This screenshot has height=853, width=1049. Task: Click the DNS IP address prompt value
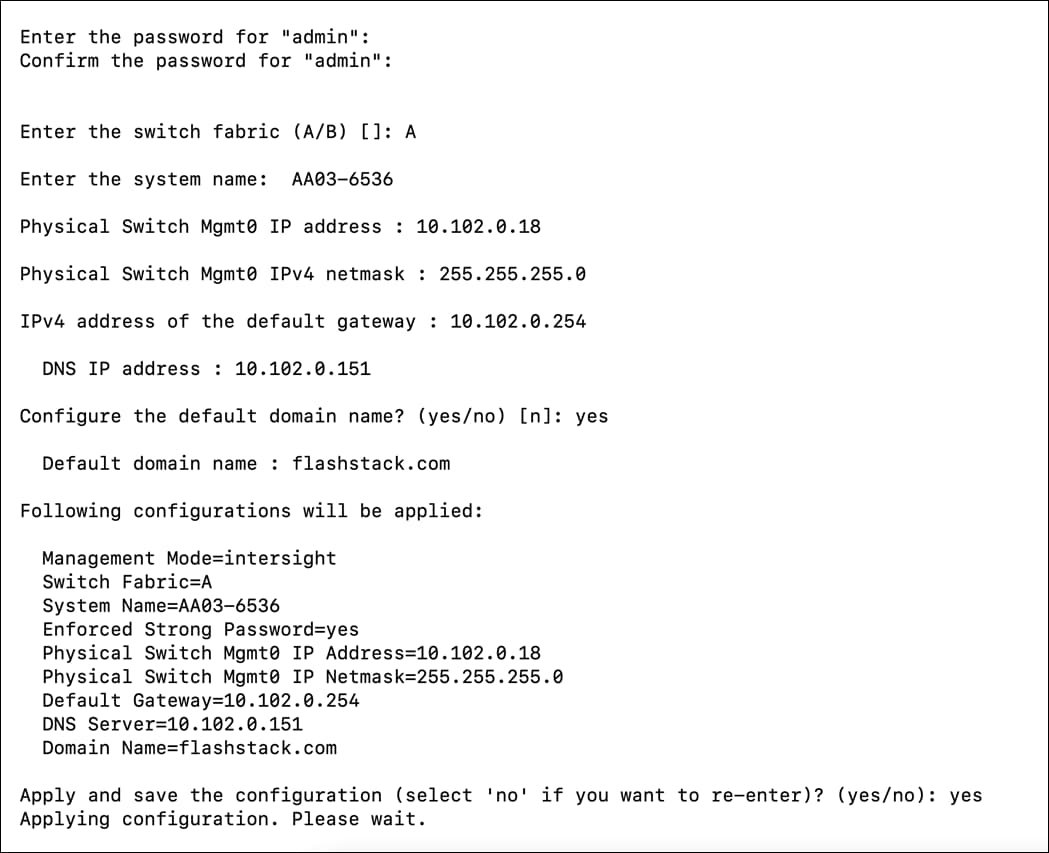(x=302, y=369)
